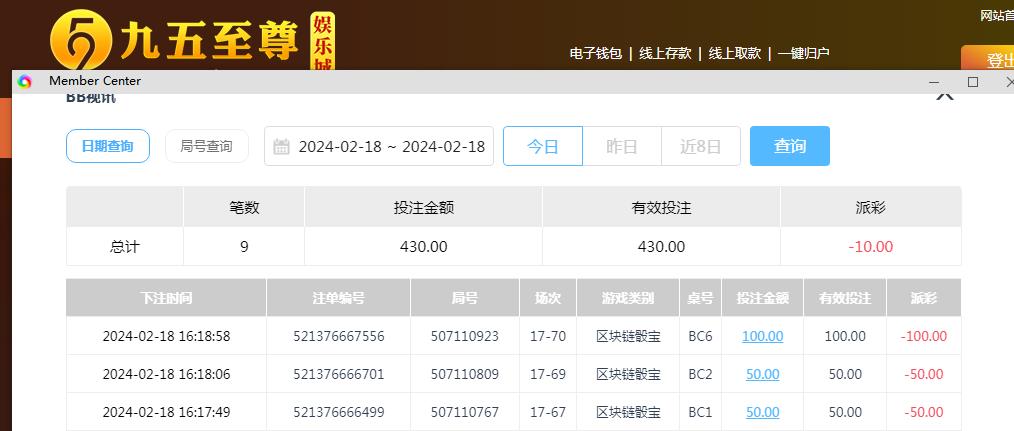Click the summary table's 笔数 header

pos(244,208)
